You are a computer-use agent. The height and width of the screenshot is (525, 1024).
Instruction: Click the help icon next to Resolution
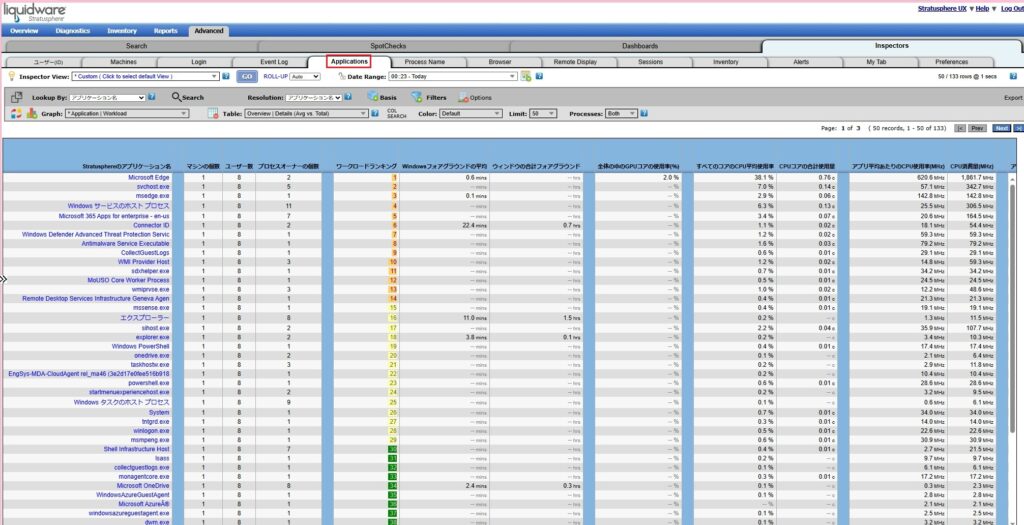348,97
